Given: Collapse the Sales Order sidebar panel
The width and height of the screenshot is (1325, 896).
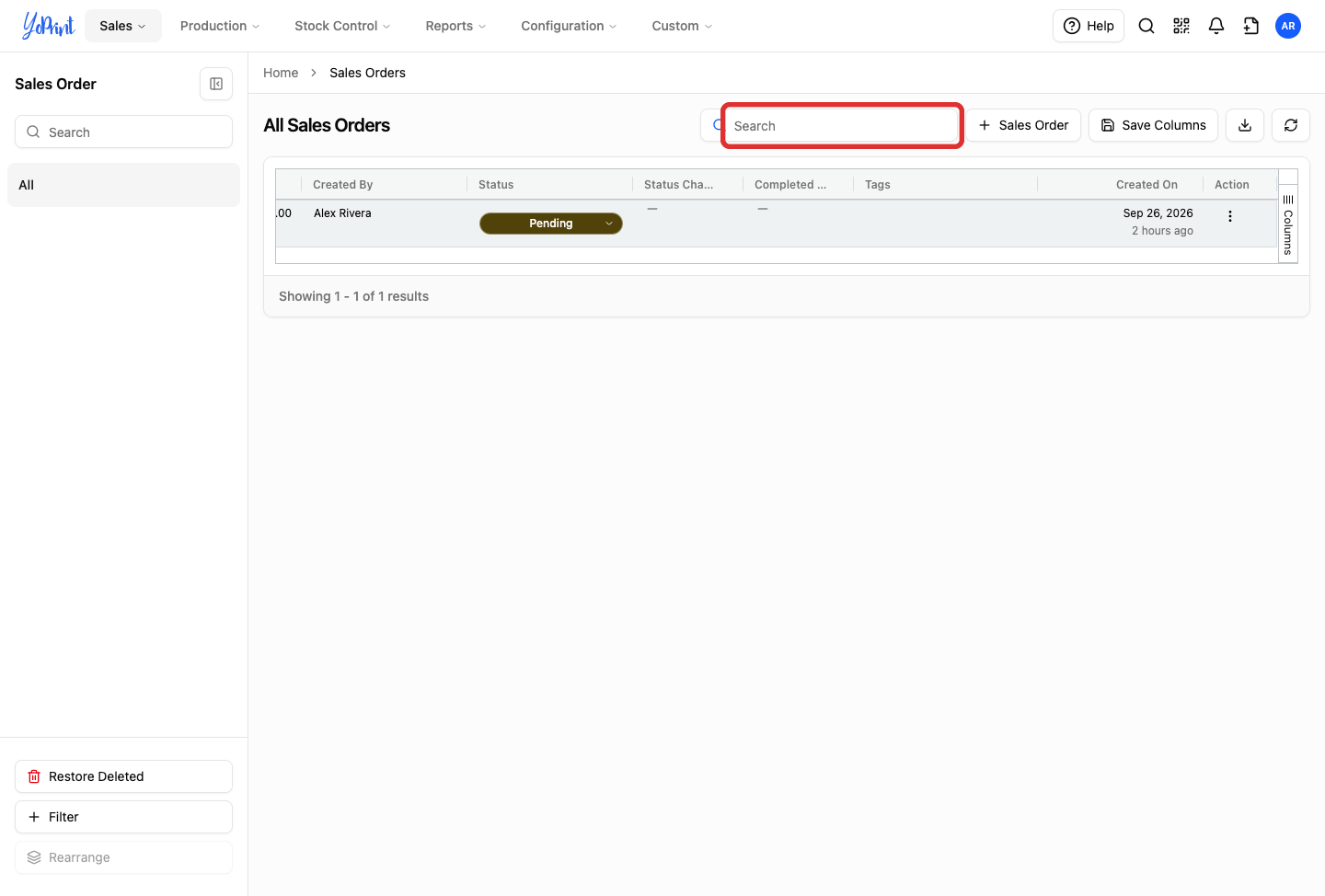Looking at the screenshot, I should (216, 84).
